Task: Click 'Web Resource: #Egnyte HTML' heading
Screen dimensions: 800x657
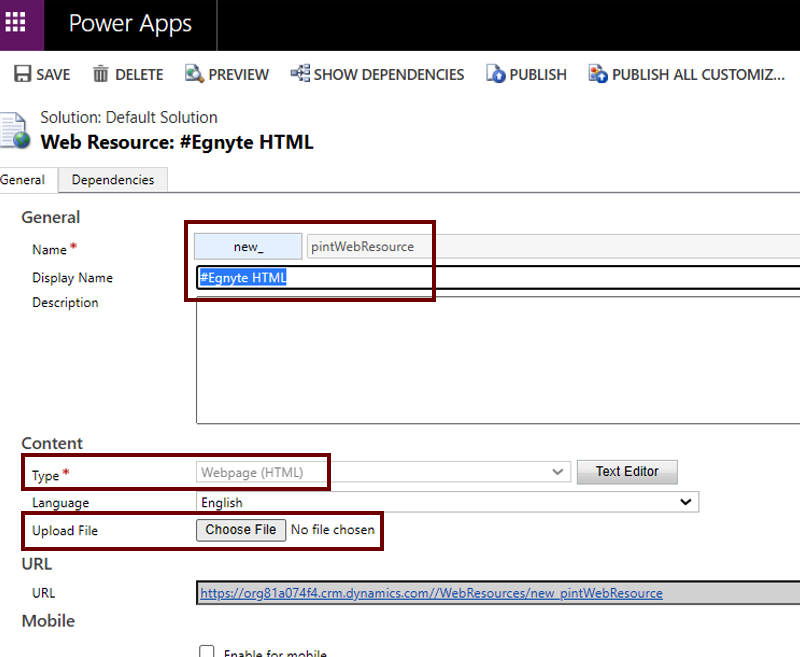Action: coord(177,142)
